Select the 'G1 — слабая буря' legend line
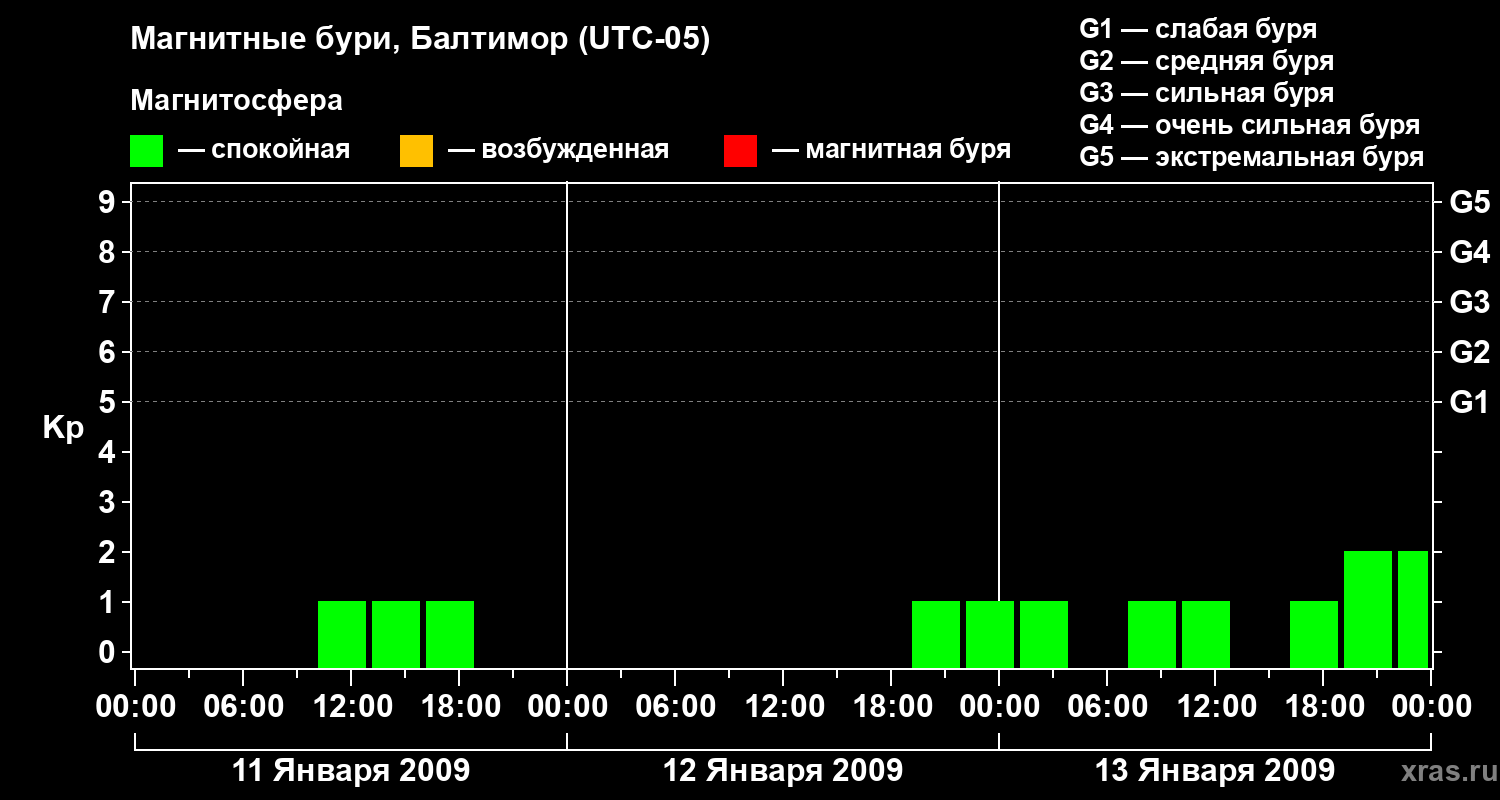This screenshot has width=1500, height=800. pyautogui.click(x=1198, y=29)
